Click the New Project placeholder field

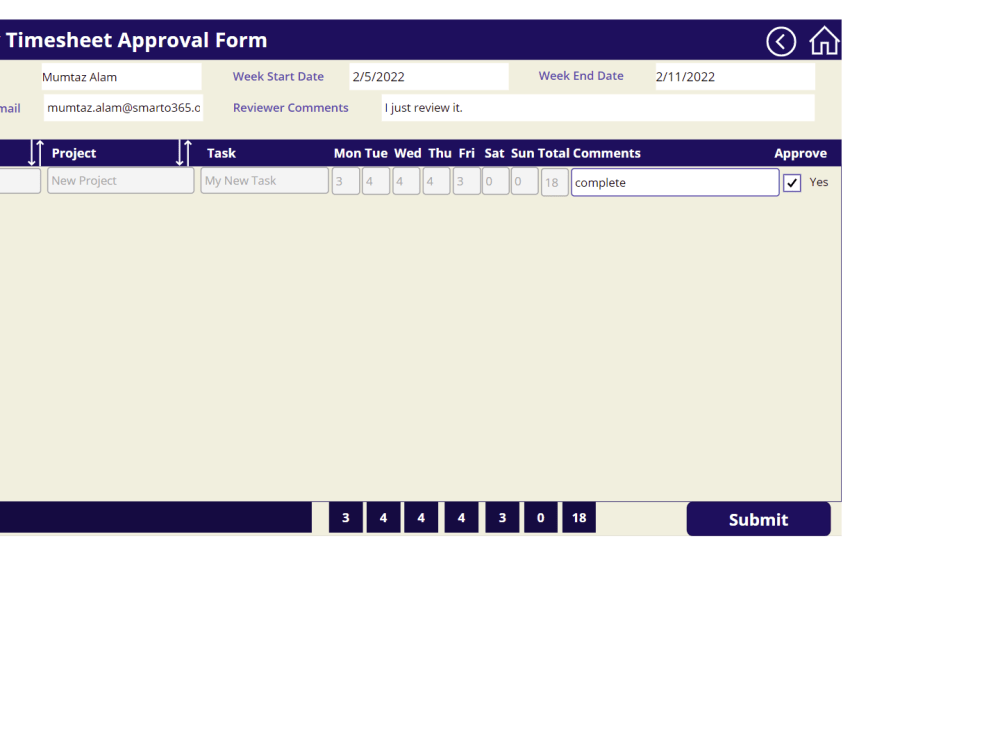120,180
